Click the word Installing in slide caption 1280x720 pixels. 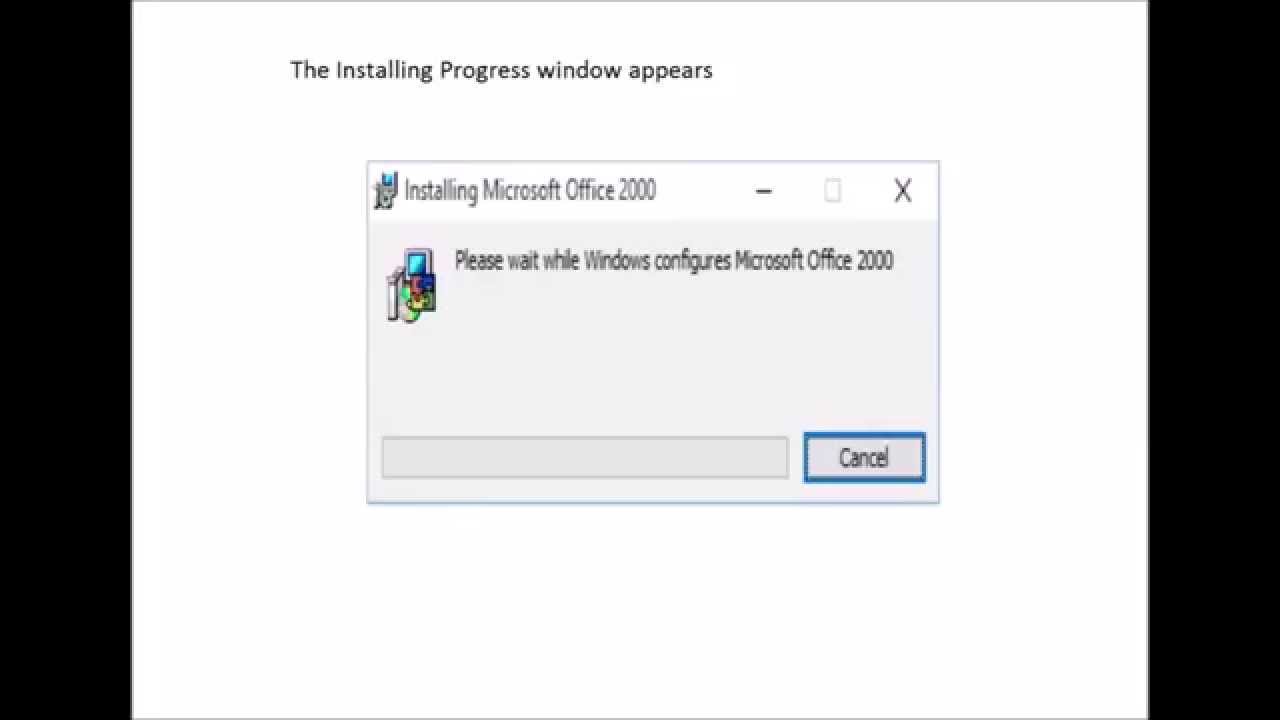click(x=385, y=70)
